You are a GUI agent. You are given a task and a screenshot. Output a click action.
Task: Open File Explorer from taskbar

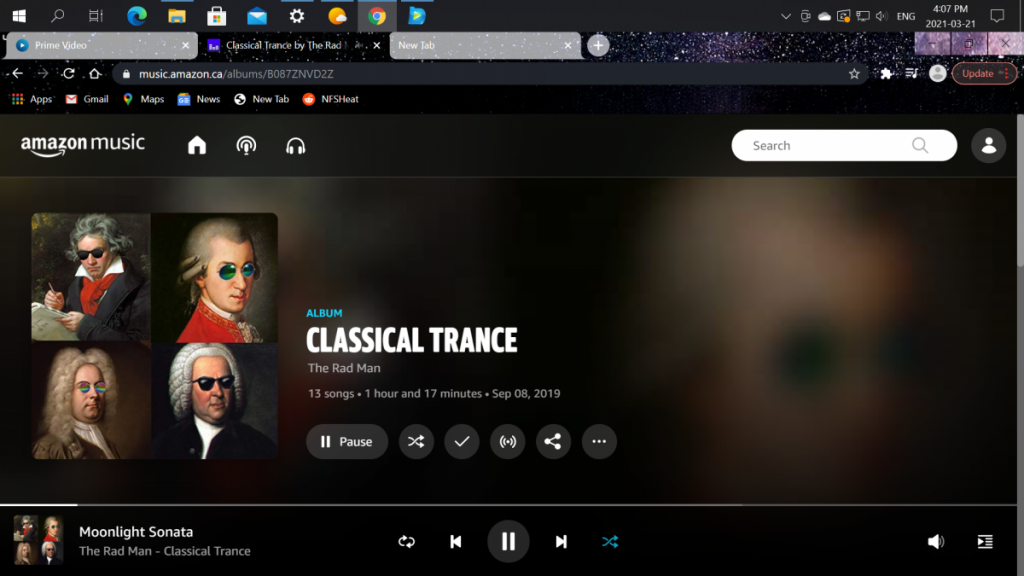pos(176,16)
